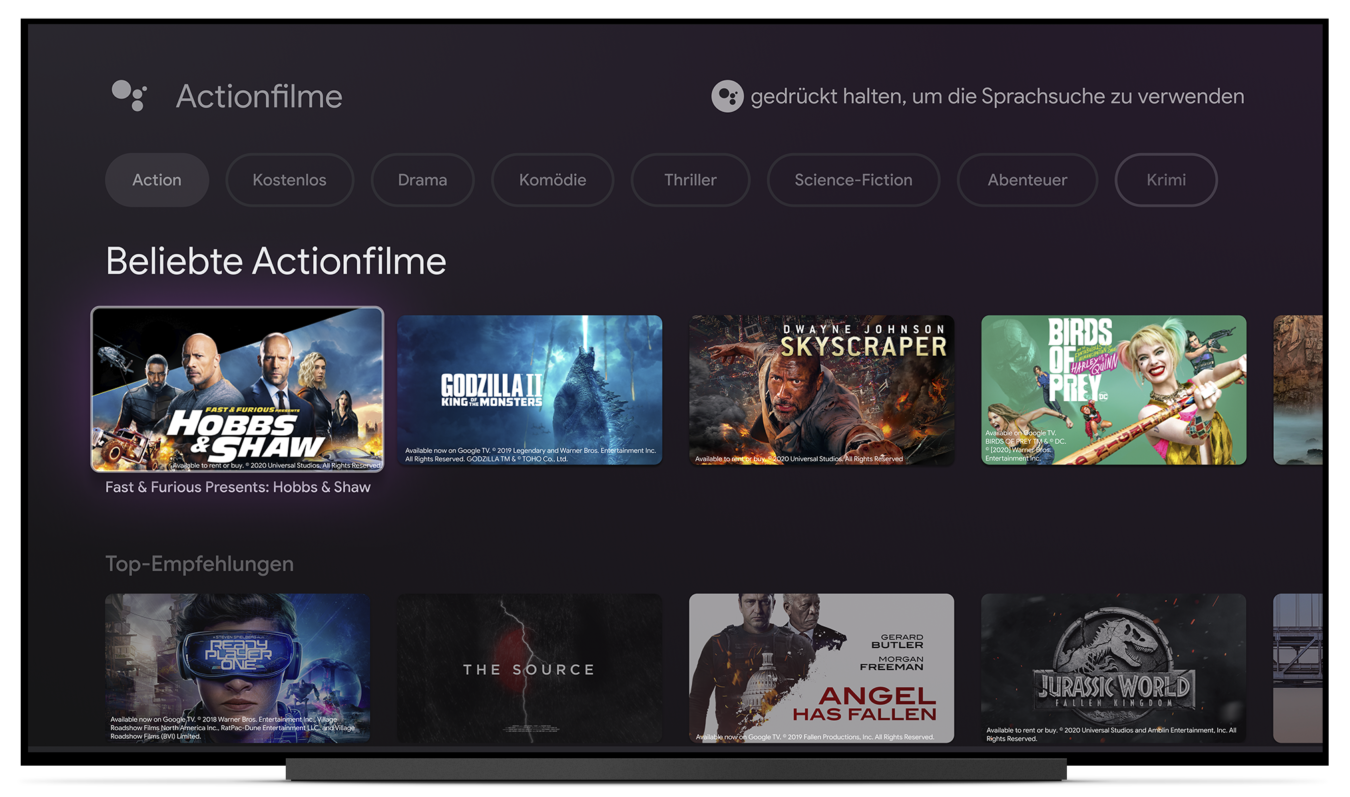Open the Jurassic World Fallen Kingdom poster

(1113, 668)
